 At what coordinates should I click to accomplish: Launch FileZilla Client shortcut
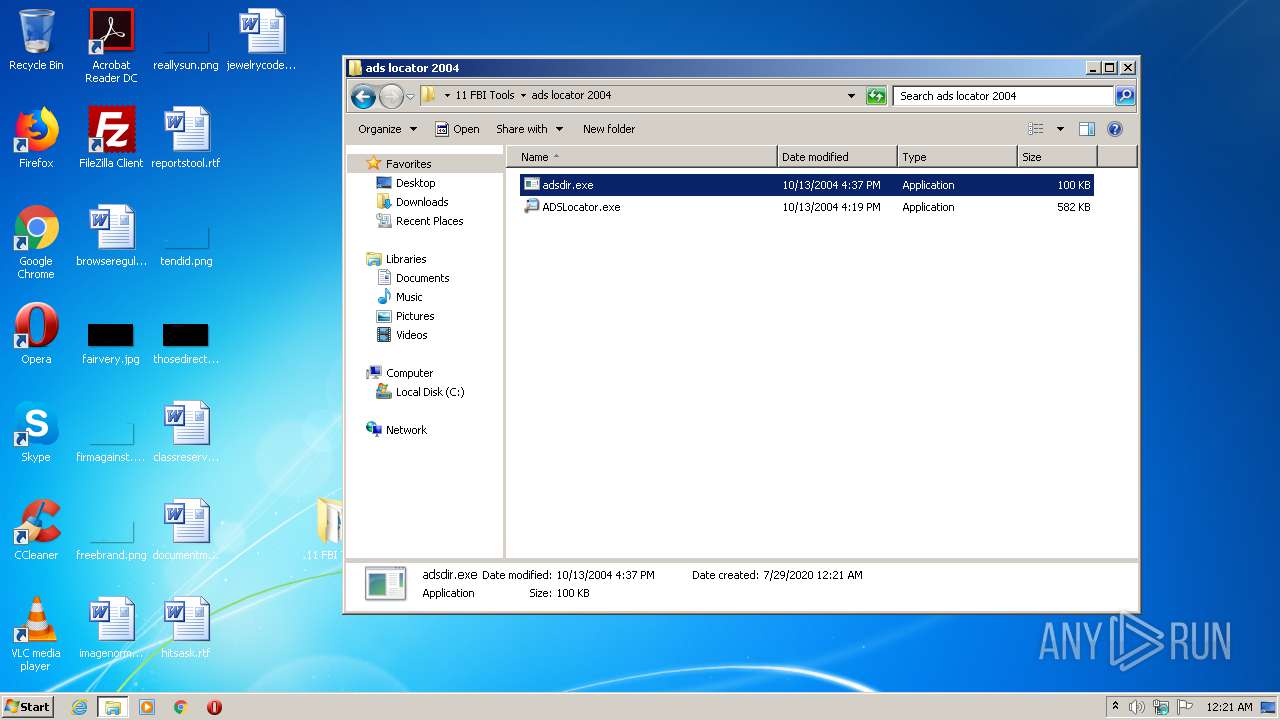pos(111,138)
